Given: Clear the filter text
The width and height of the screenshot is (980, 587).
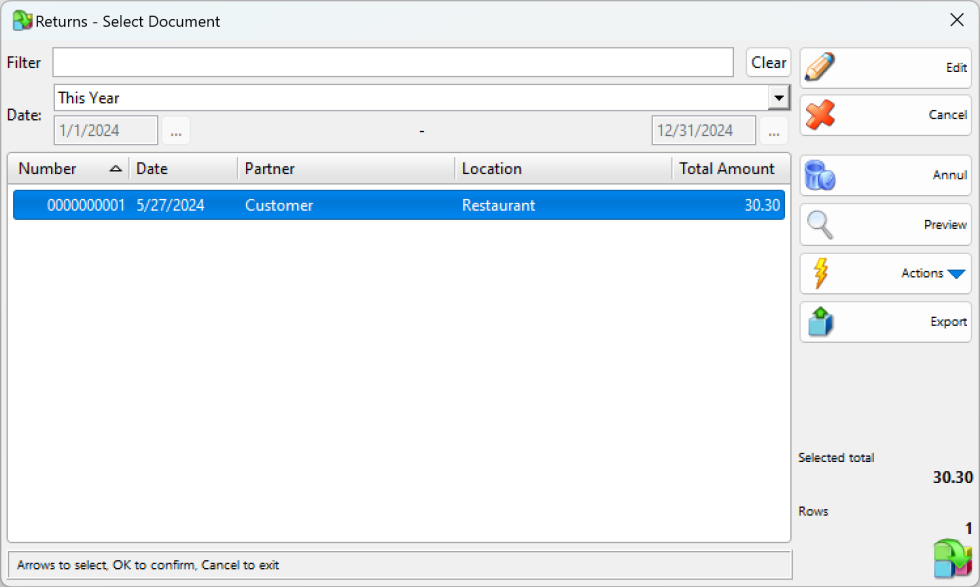Looking at the screenshot, I should tap(768, 63).
